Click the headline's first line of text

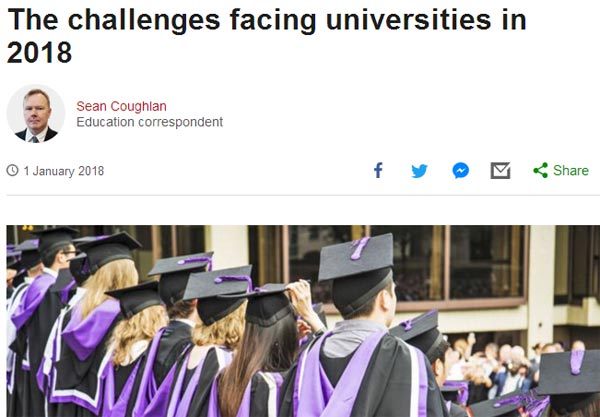click(x=266, y=20)
